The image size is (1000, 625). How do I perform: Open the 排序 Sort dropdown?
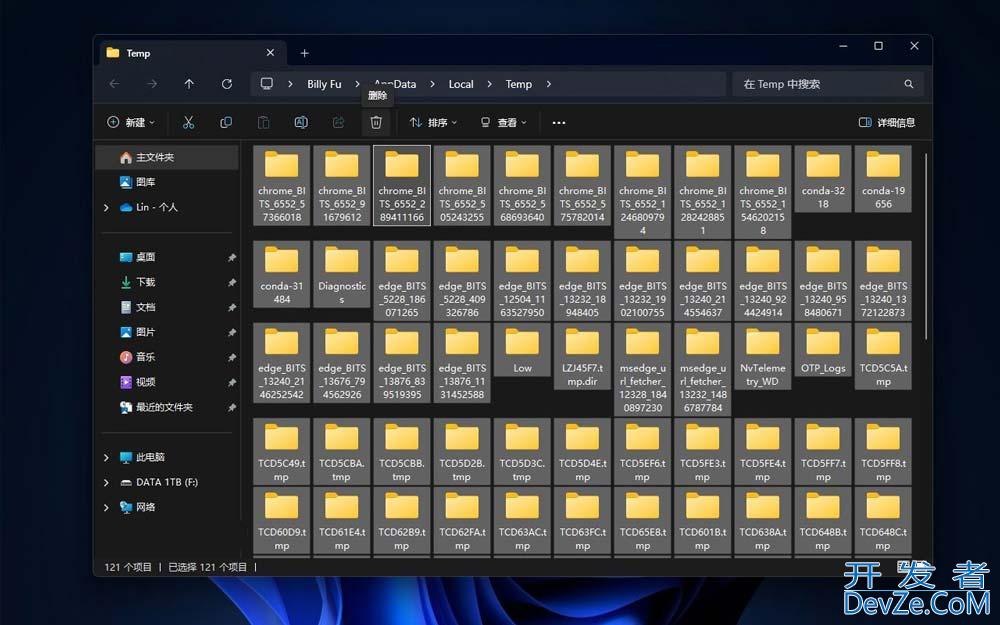[x=433, y=122]
